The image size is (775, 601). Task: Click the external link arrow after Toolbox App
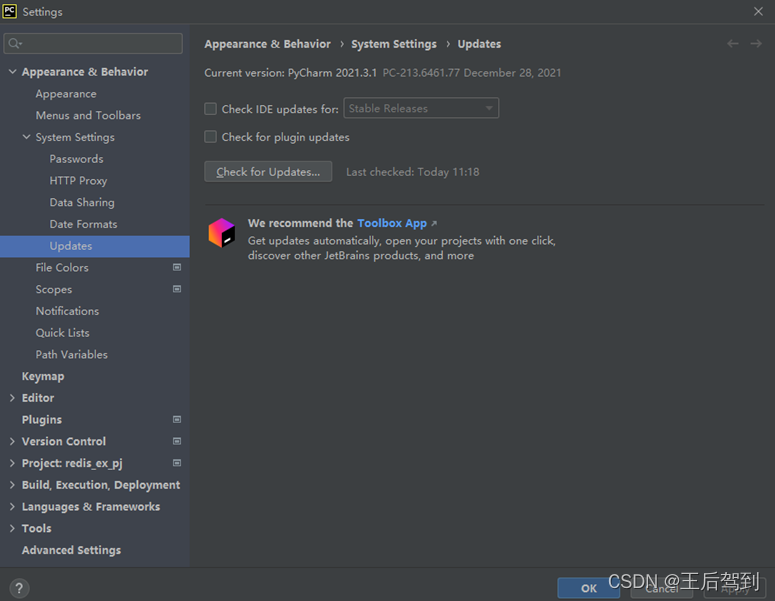[x=434, y=224]
